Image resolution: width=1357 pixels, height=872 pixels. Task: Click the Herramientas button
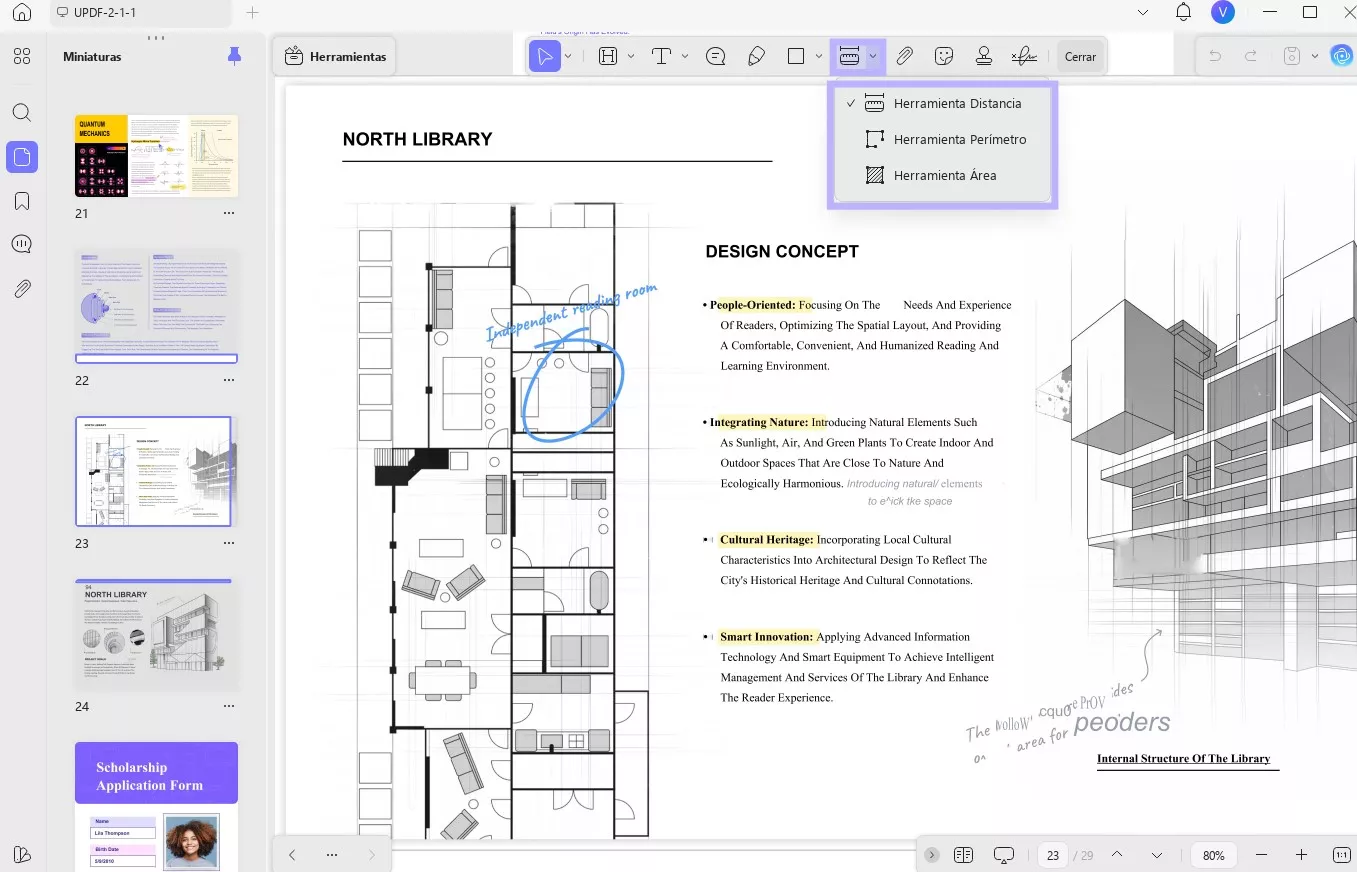(336, 57)
